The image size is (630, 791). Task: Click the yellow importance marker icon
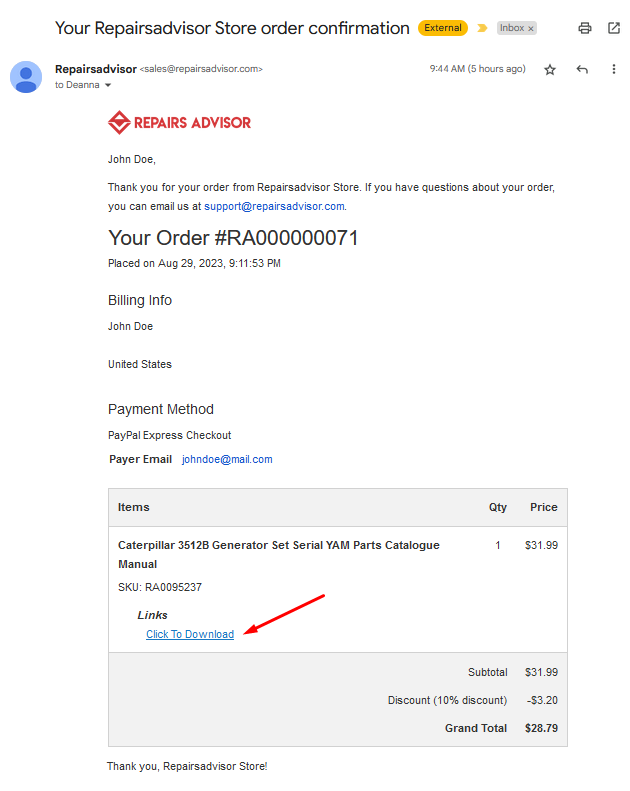click(x=482, y=28)
